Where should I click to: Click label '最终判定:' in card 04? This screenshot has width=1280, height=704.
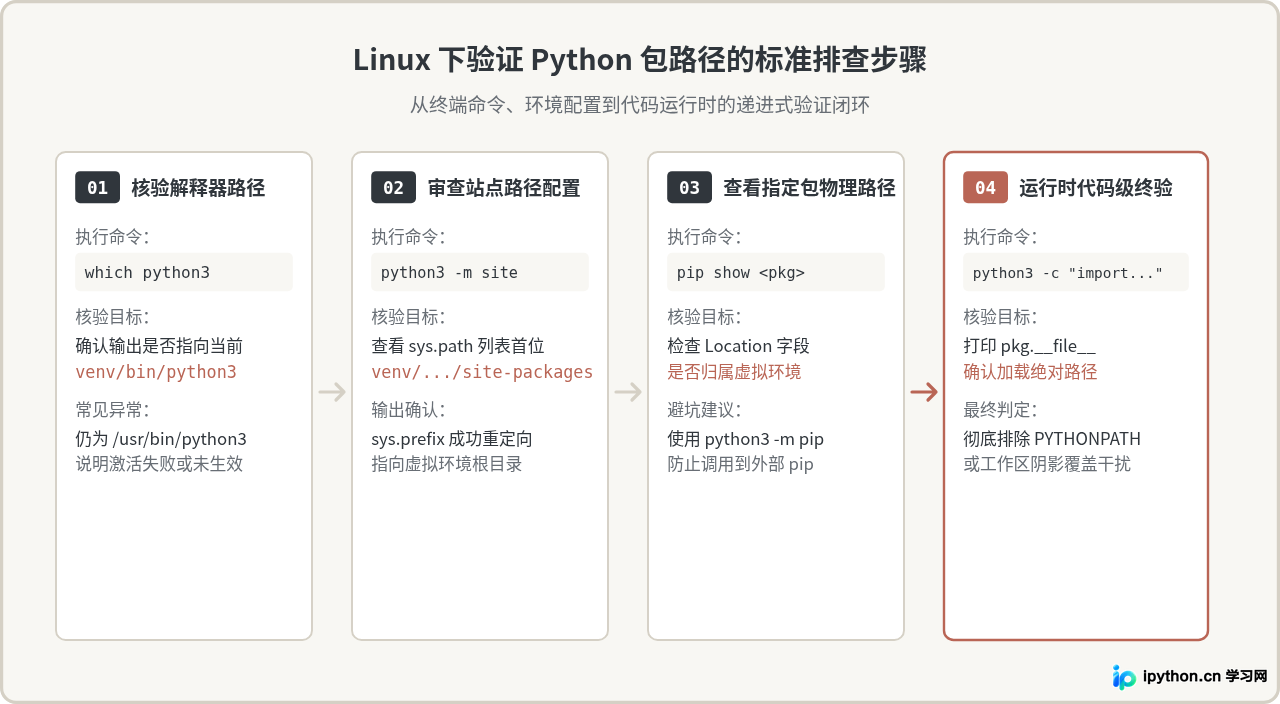pos(1000,410)
